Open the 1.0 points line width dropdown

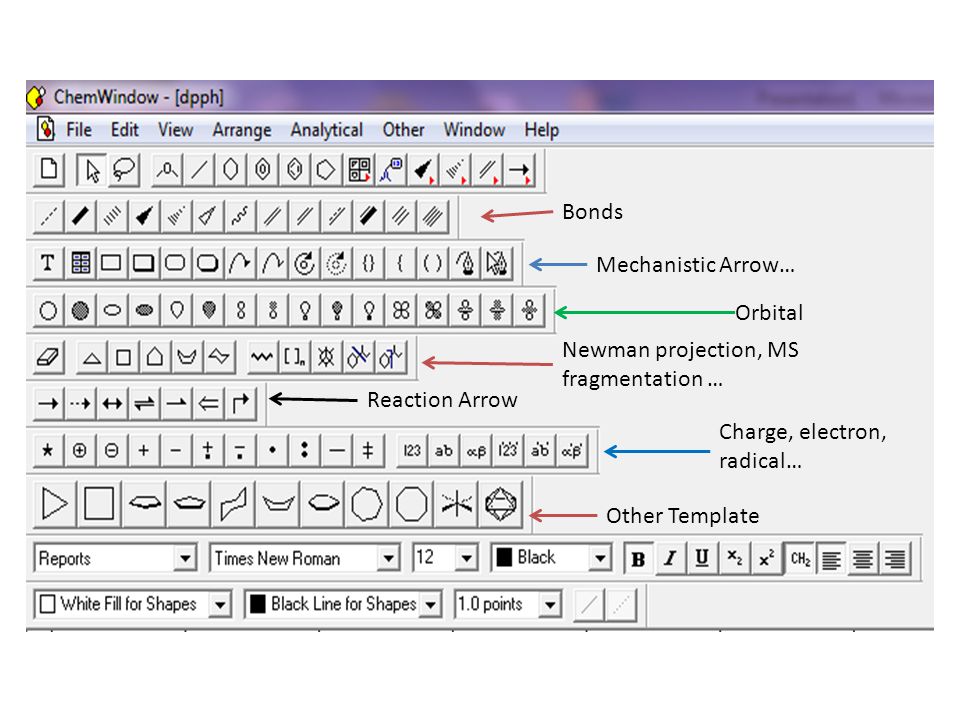pyautogui.click(x=550, y=605)
